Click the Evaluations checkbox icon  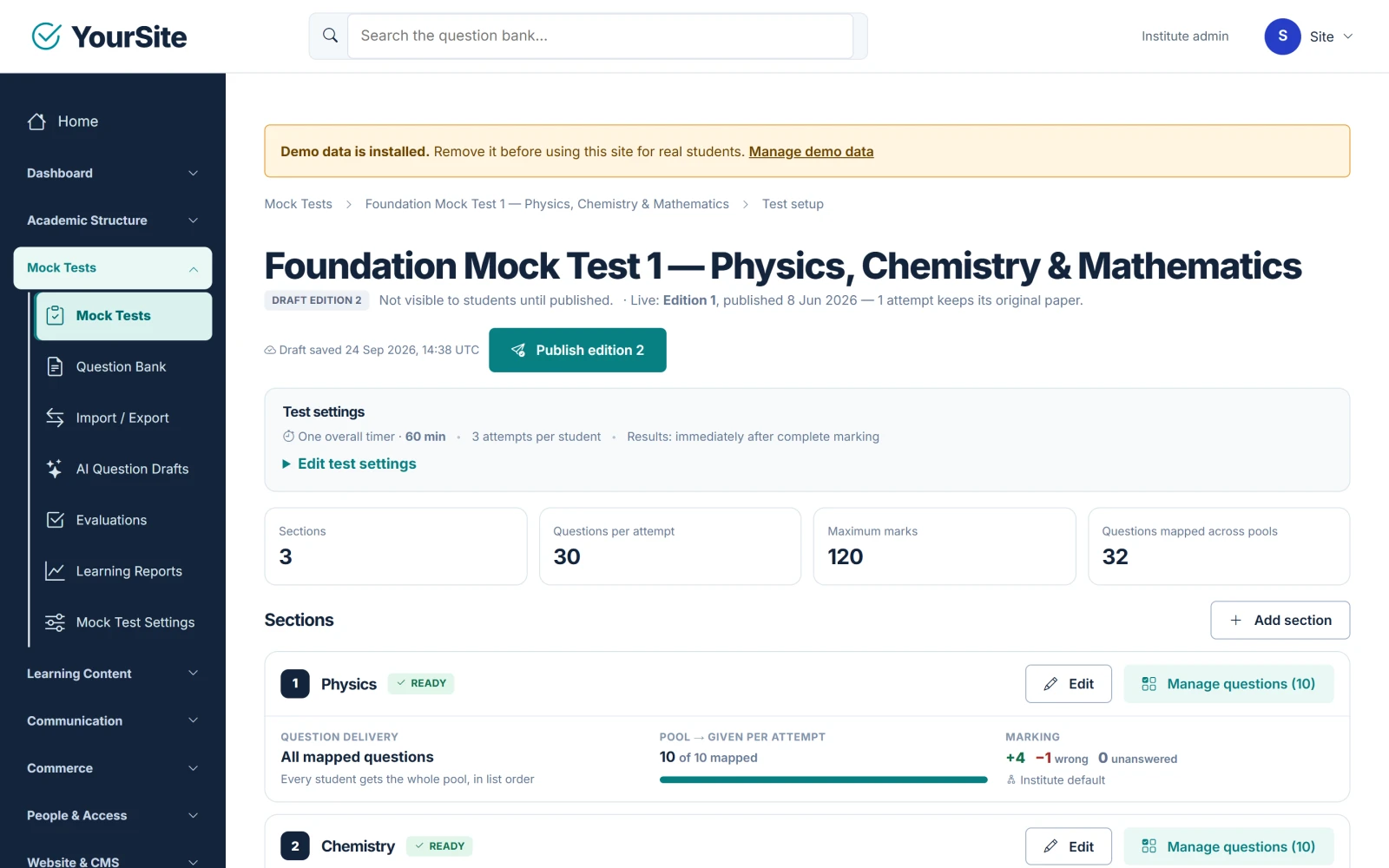tap(55, 520)
